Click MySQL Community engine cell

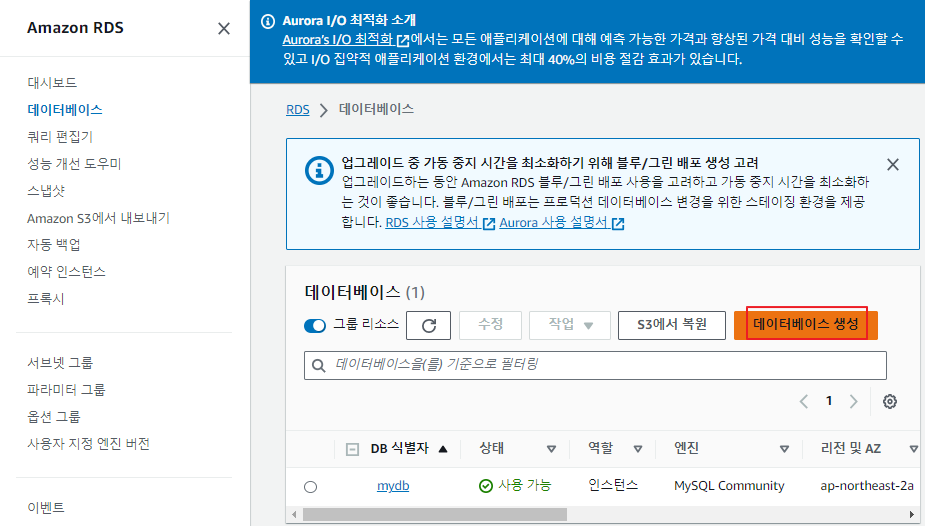(729, 486)
